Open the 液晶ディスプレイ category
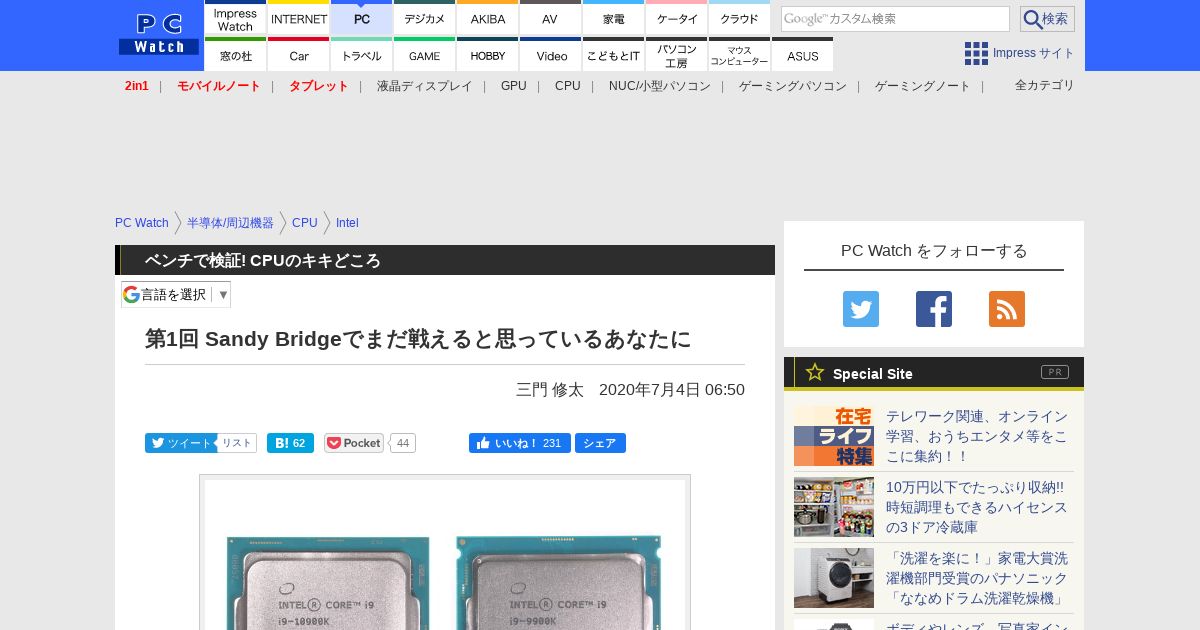The height and width of the screenshot is (630, 1200). 424,86
